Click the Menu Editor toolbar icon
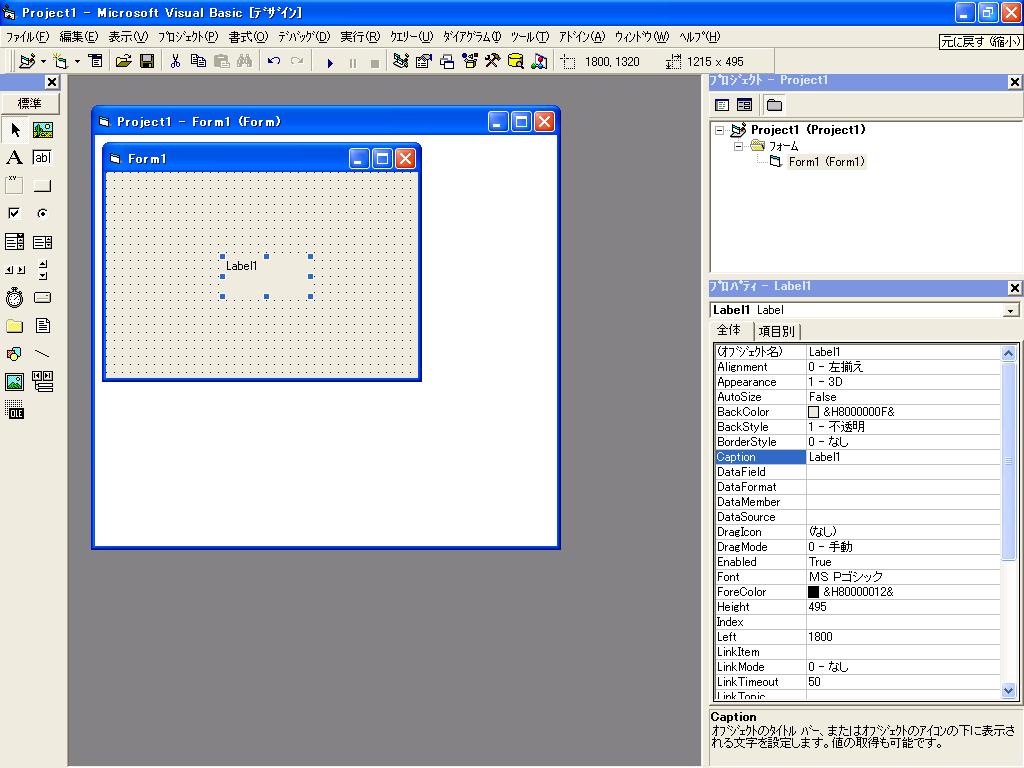 [96, 61]
